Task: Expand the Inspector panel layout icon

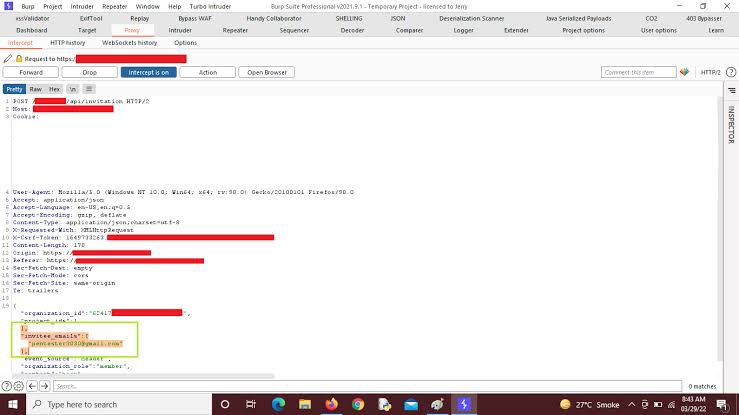Action: [731, 90]
